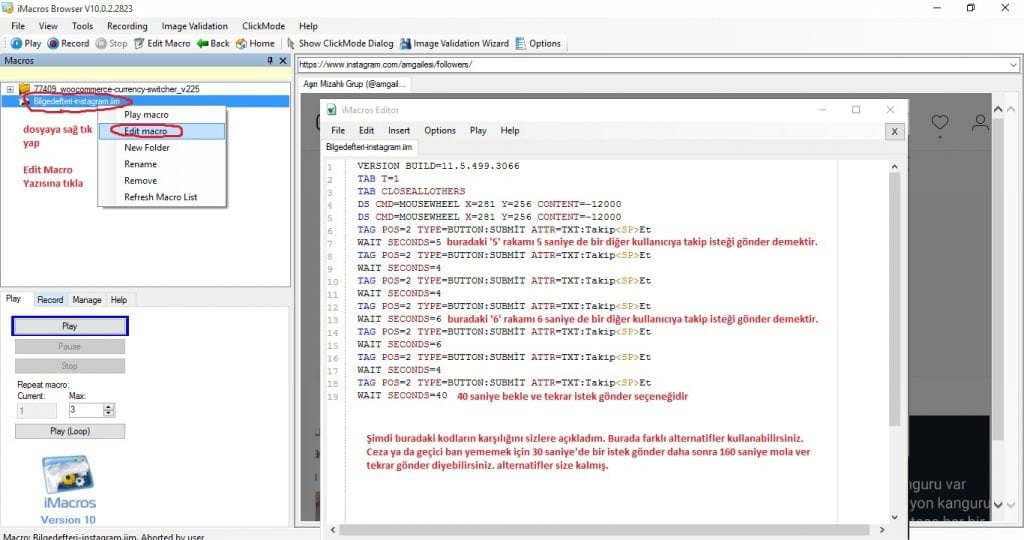Open the Options menu in iMacros Editor
1024x540 pixels.
[440, 131]
